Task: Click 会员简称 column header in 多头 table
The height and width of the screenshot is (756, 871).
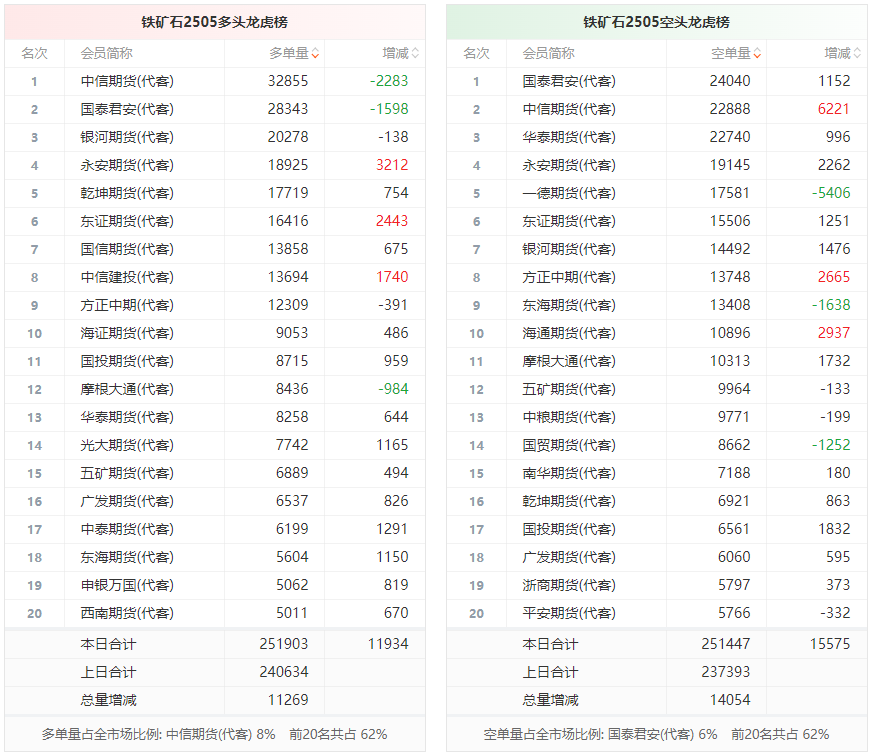Action: (107, 54)
